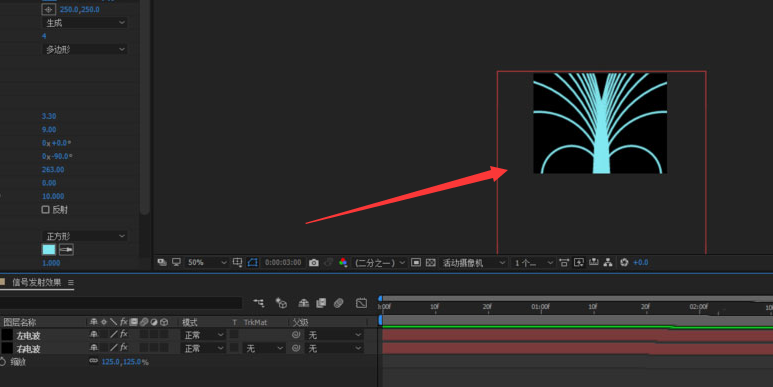Image resolution: width=773 pixels, height=387 pixels.
Task: Open the graph editor icon
Action: (361, 303)
